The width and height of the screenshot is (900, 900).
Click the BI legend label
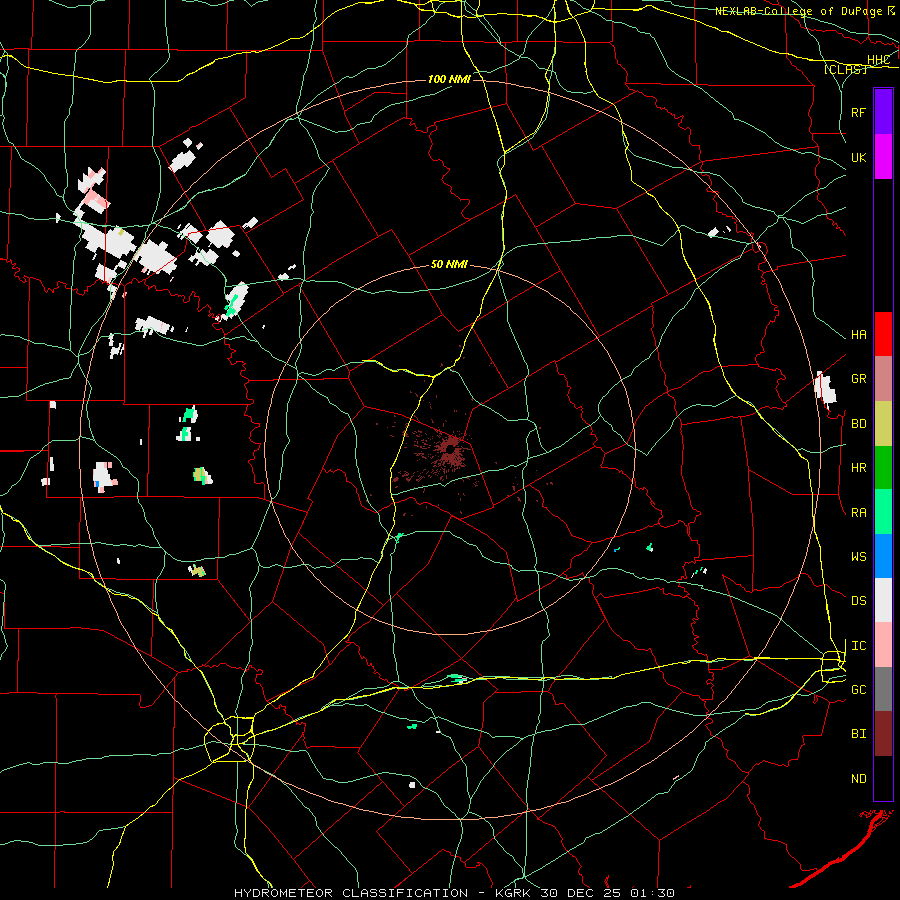[x=858, y=734]
